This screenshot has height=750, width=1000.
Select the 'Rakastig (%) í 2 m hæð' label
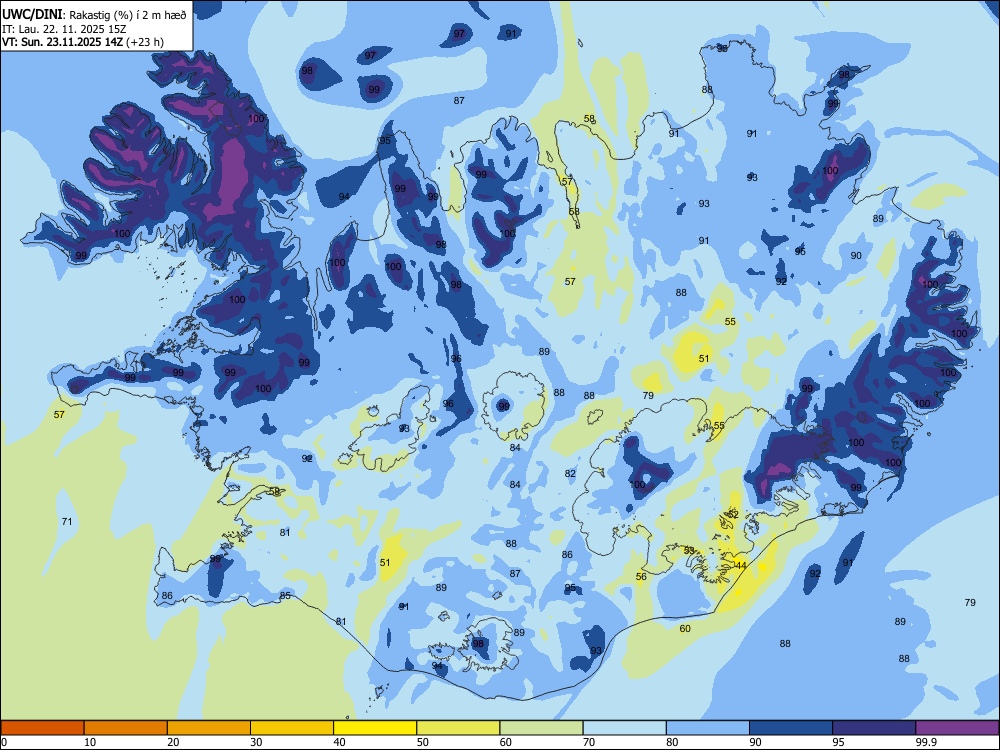(x=128, y=15)
